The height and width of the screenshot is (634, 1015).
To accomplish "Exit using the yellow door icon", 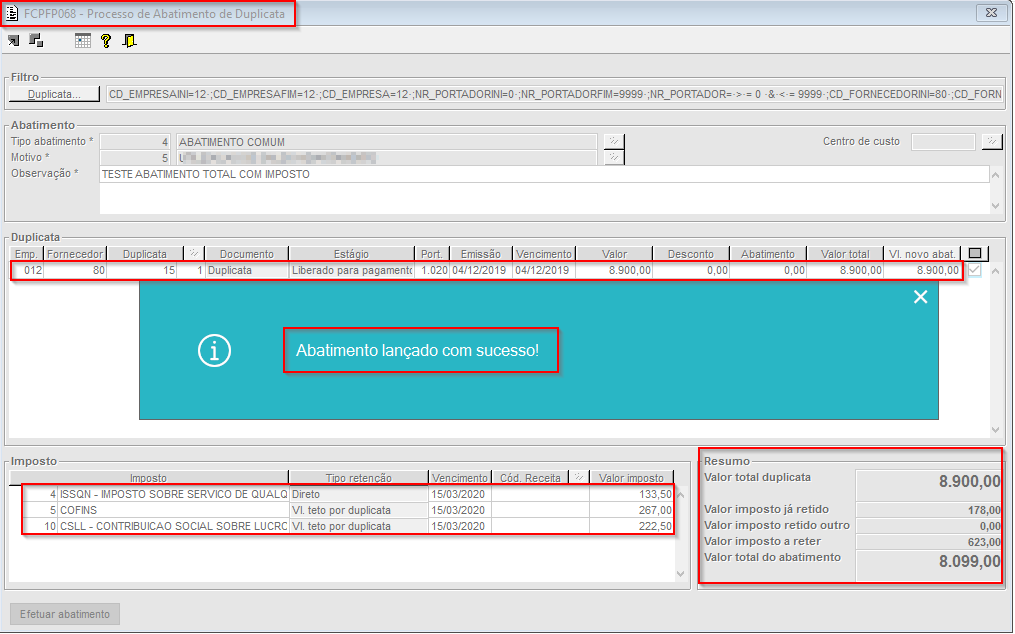I will coord(129,41).
